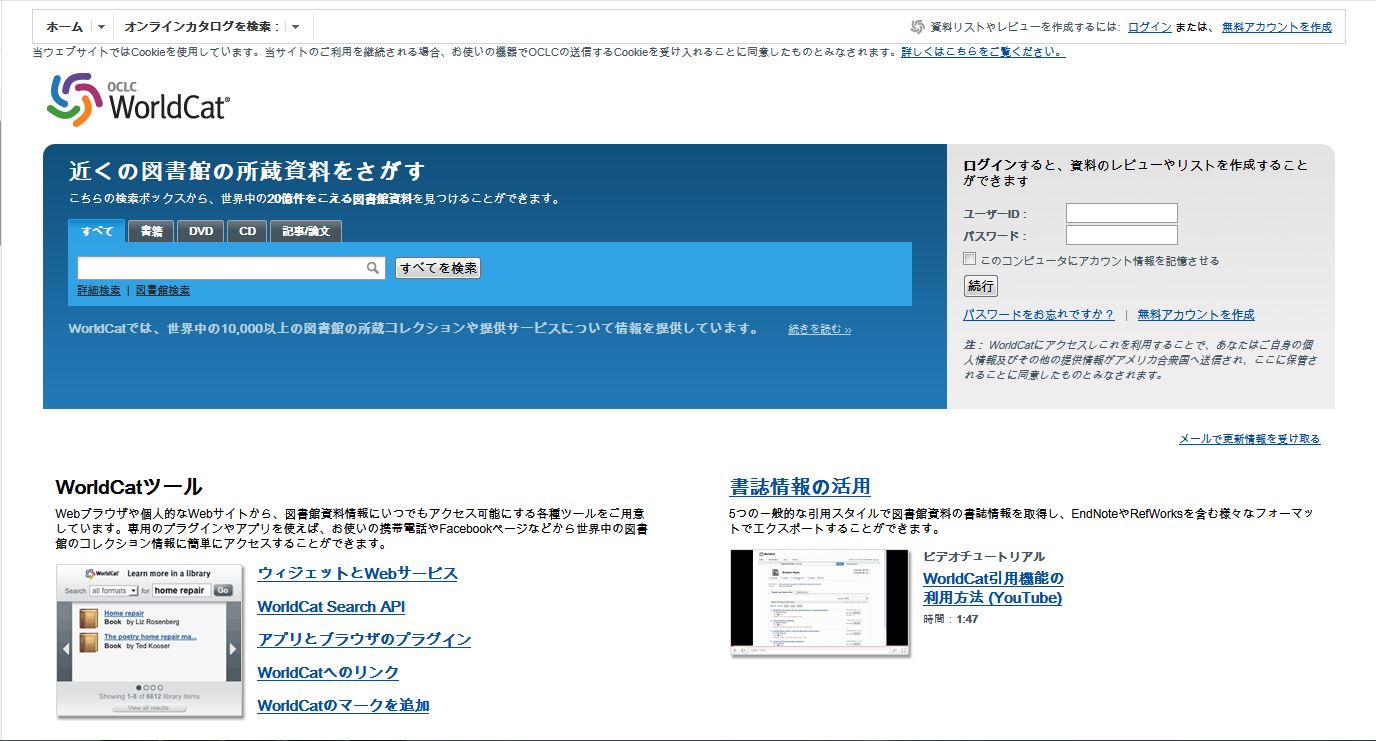Click the widget's right arrow

point(233,648)
